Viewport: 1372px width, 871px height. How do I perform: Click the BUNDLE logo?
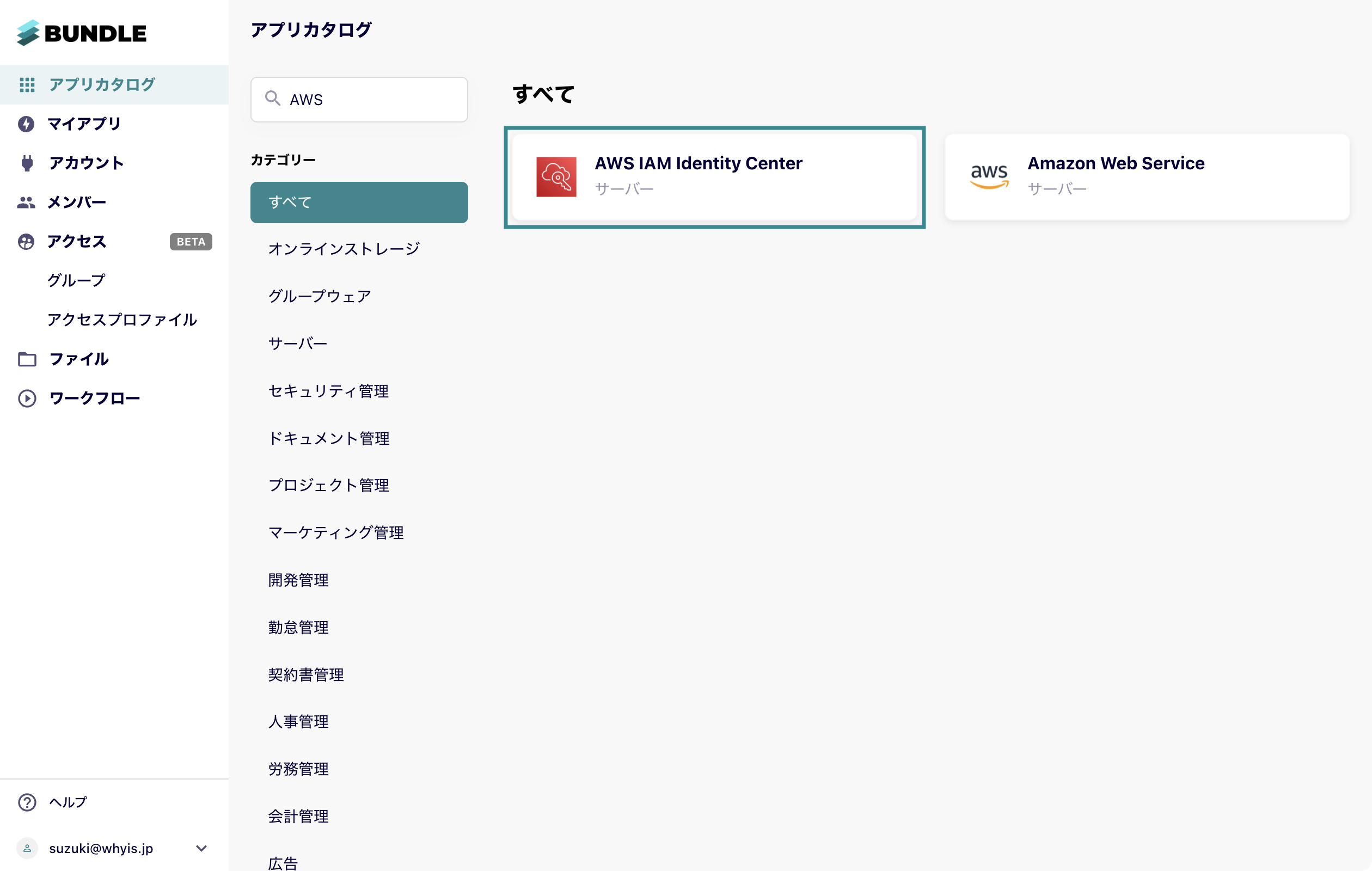point(82,33)
